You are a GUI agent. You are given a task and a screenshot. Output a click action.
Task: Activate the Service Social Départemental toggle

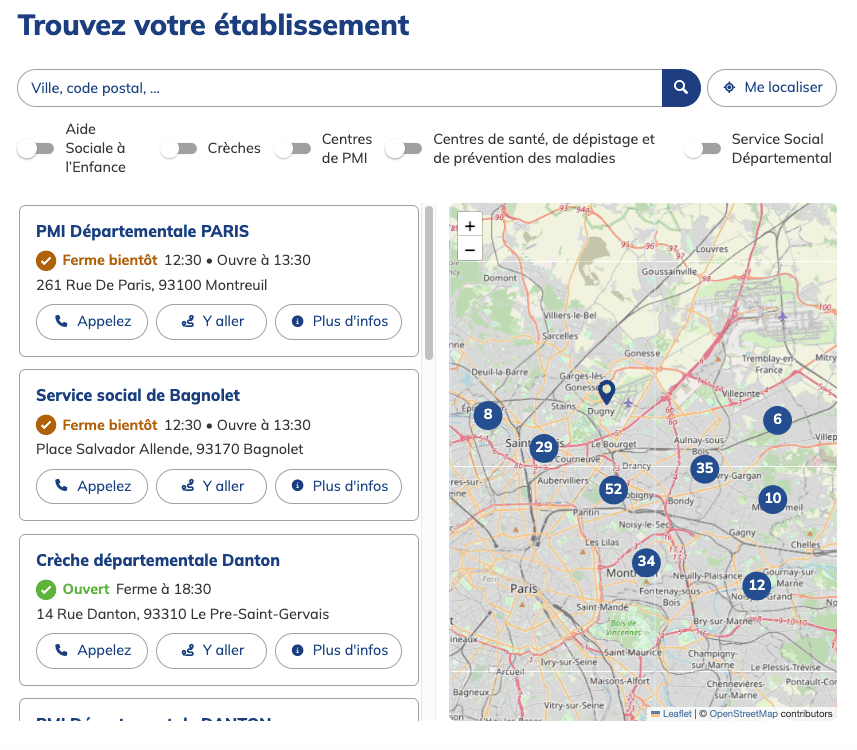click(x=702, y=147)
